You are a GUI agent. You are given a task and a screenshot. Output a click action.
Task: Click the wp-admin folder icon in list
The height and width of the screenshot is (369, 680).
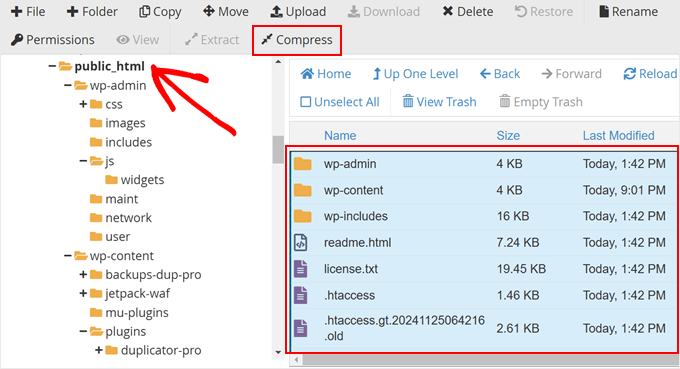pos(302,164)
